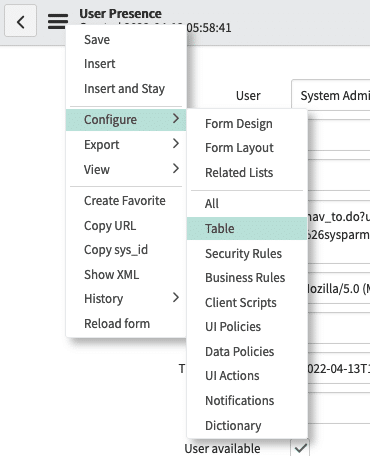Click the User field showing System Admin
The width and height of the screenshot is (370, 456).
click(331, 95)
